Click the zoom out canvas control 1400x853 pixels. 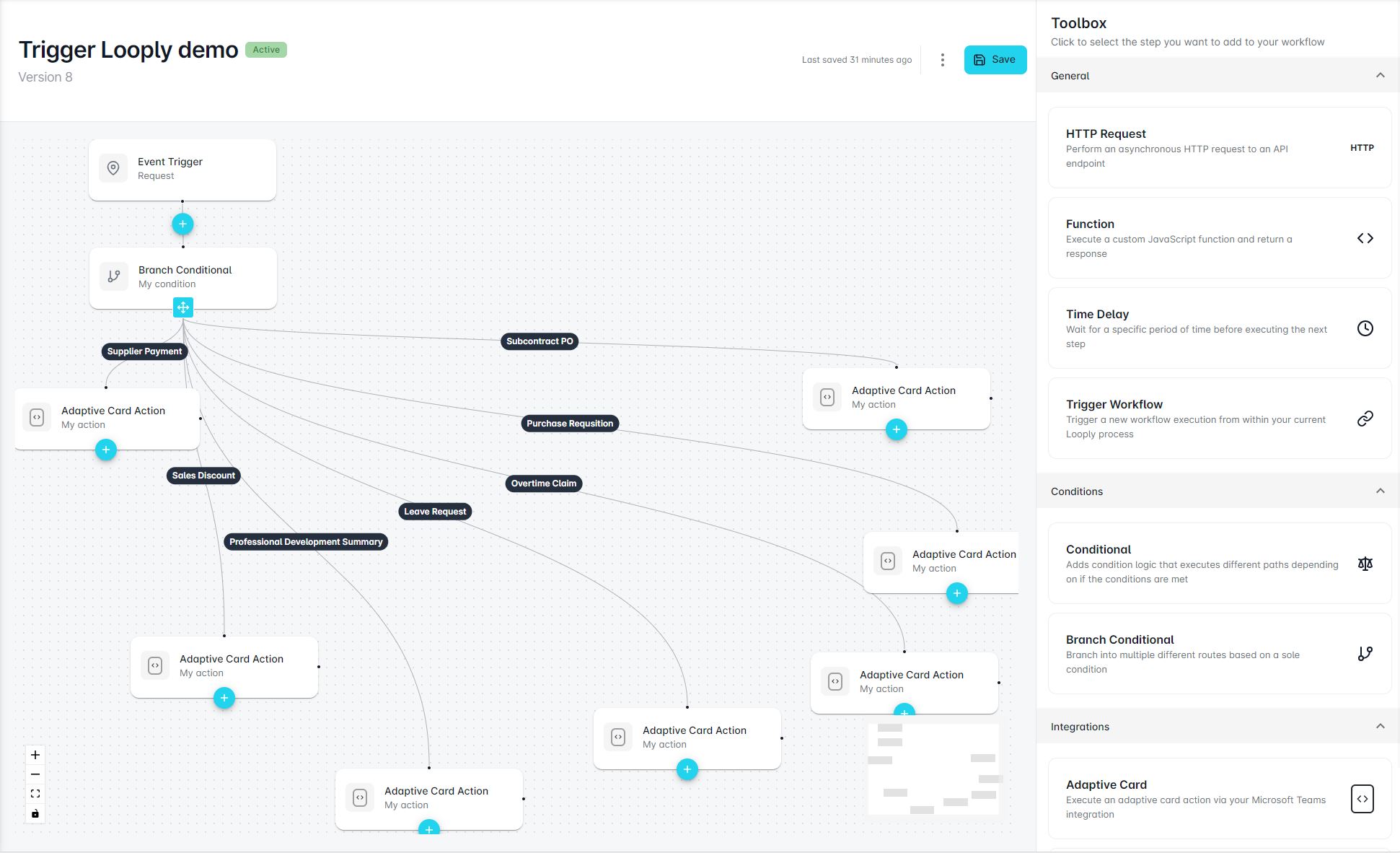coord(35,774)
